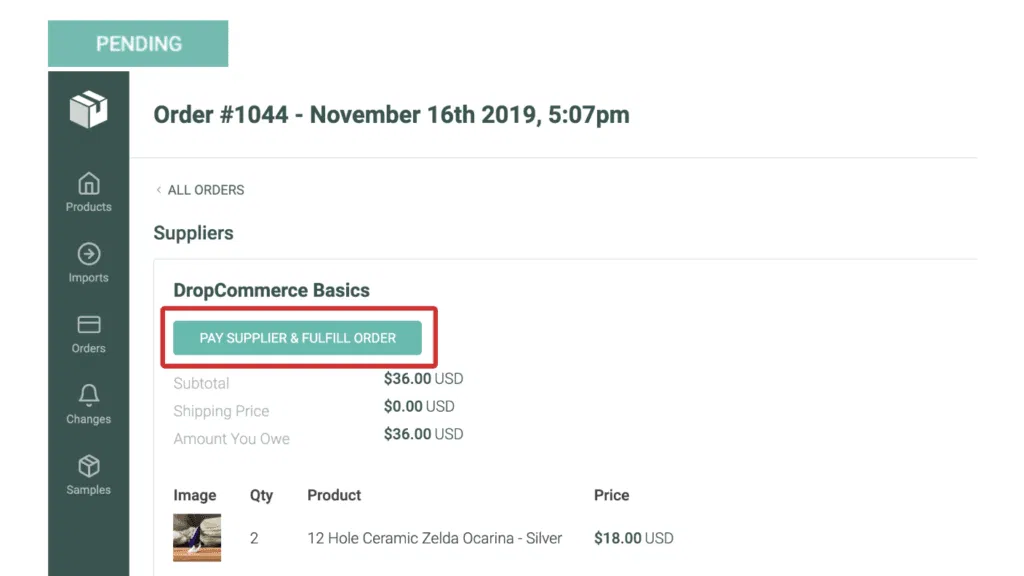Open the Samples section in the sidebar
1024x576 pixels.
tap(88, 473)
